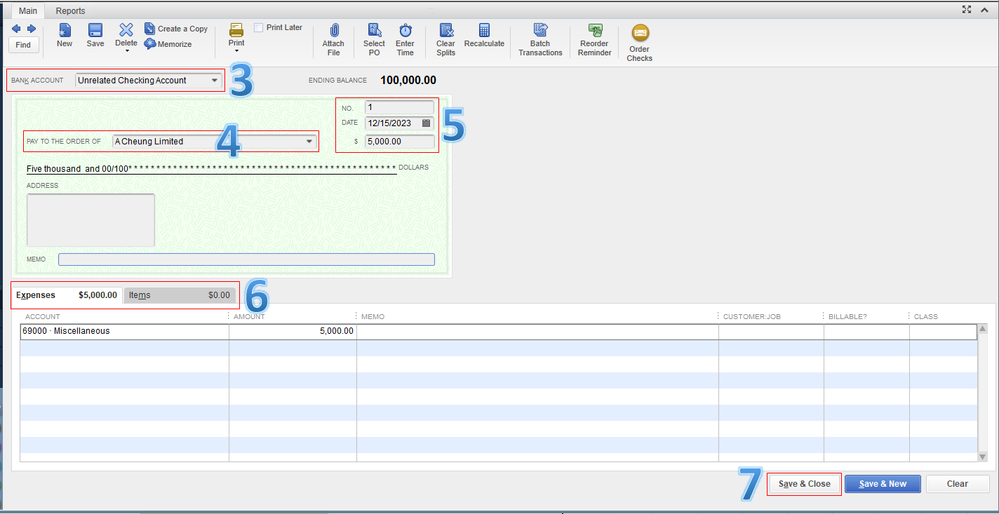Click the table Memo column header
The width and height of the screenshot is (999, 514).
tap(373, 317)
